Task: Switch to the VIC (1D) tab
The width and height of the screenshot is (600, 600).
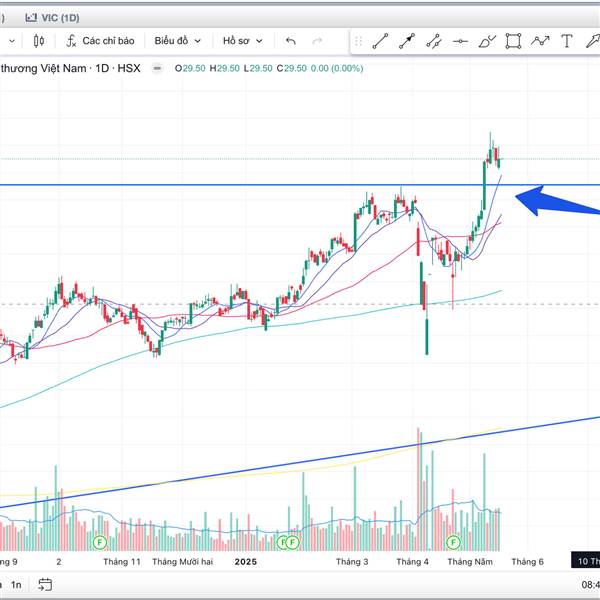Action: pos(52,18)
